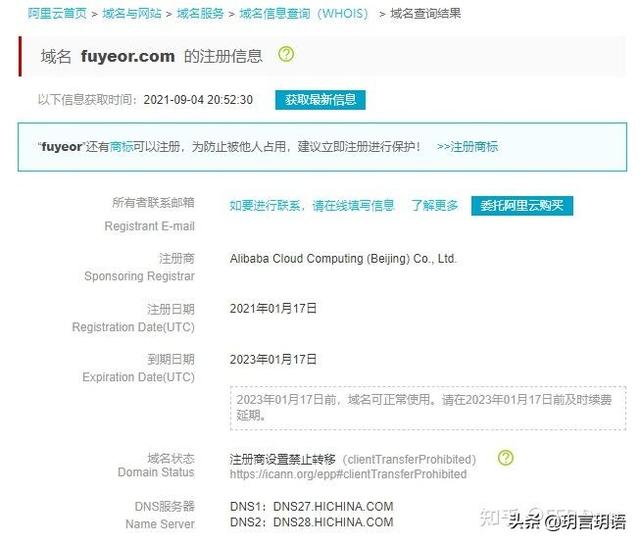640x544 pixels.
Task: Click the Registration Date(UTC) label
Action: coord(133,327)
